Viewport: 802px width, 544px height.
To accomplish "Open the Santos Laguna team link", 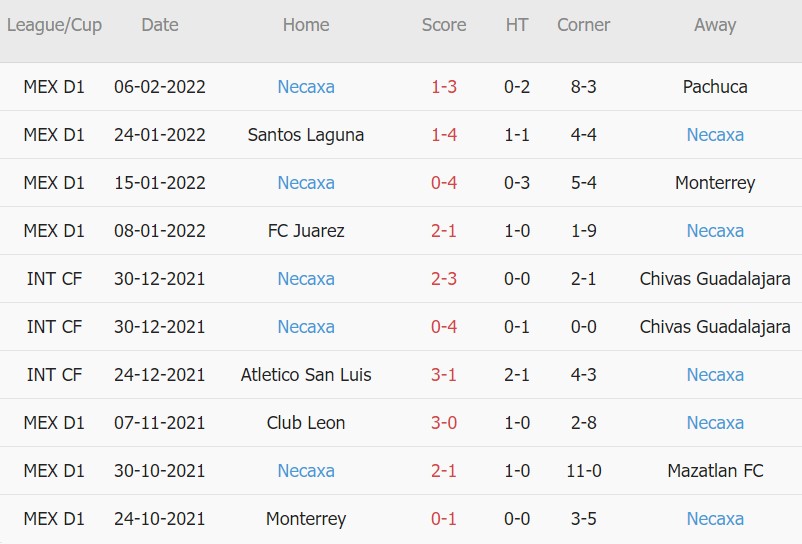I will tap(306, 135).
